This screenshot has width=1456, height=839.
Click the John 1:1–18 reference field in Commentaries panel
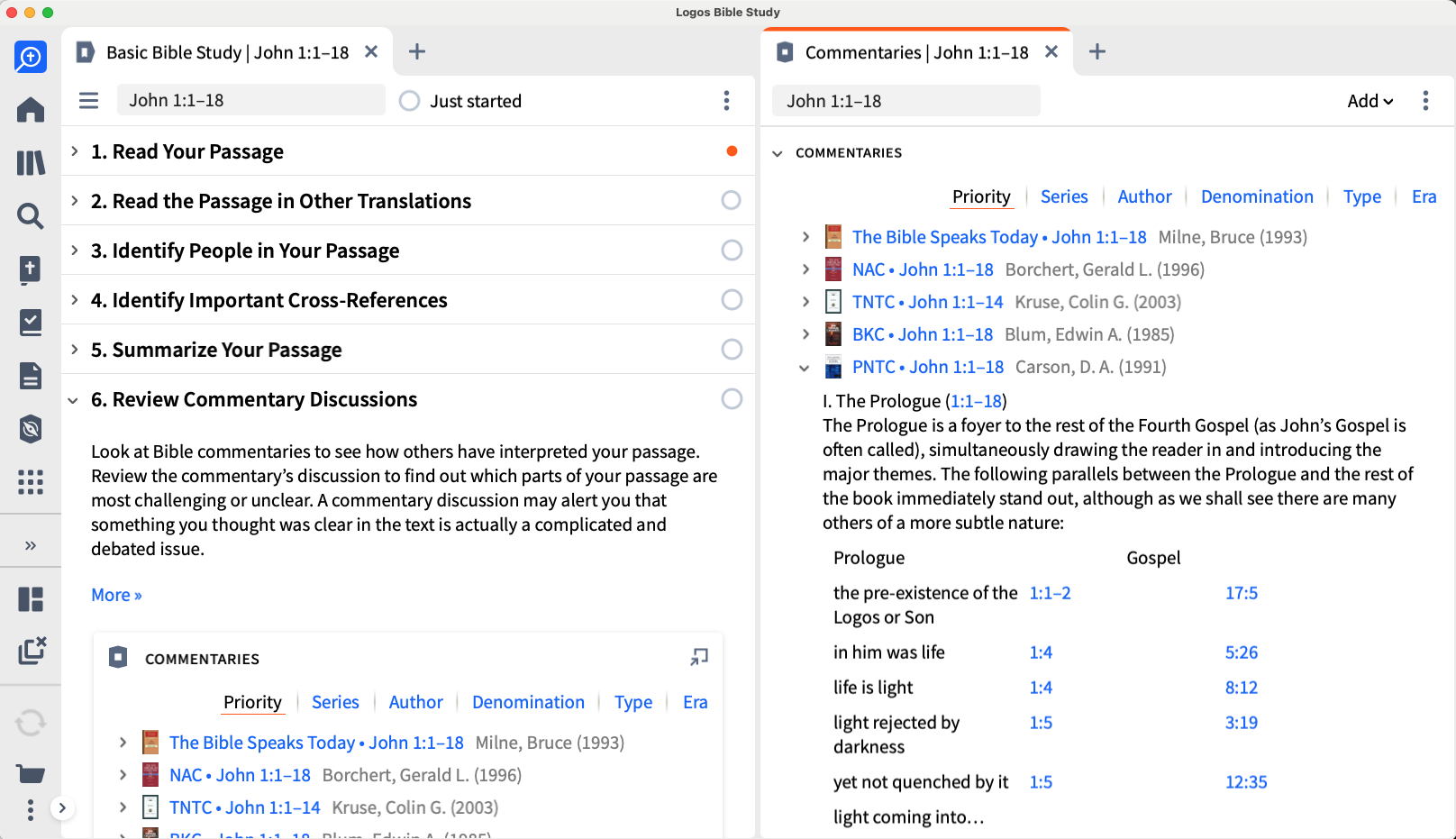pyautogui.click(x=905, y=101)
